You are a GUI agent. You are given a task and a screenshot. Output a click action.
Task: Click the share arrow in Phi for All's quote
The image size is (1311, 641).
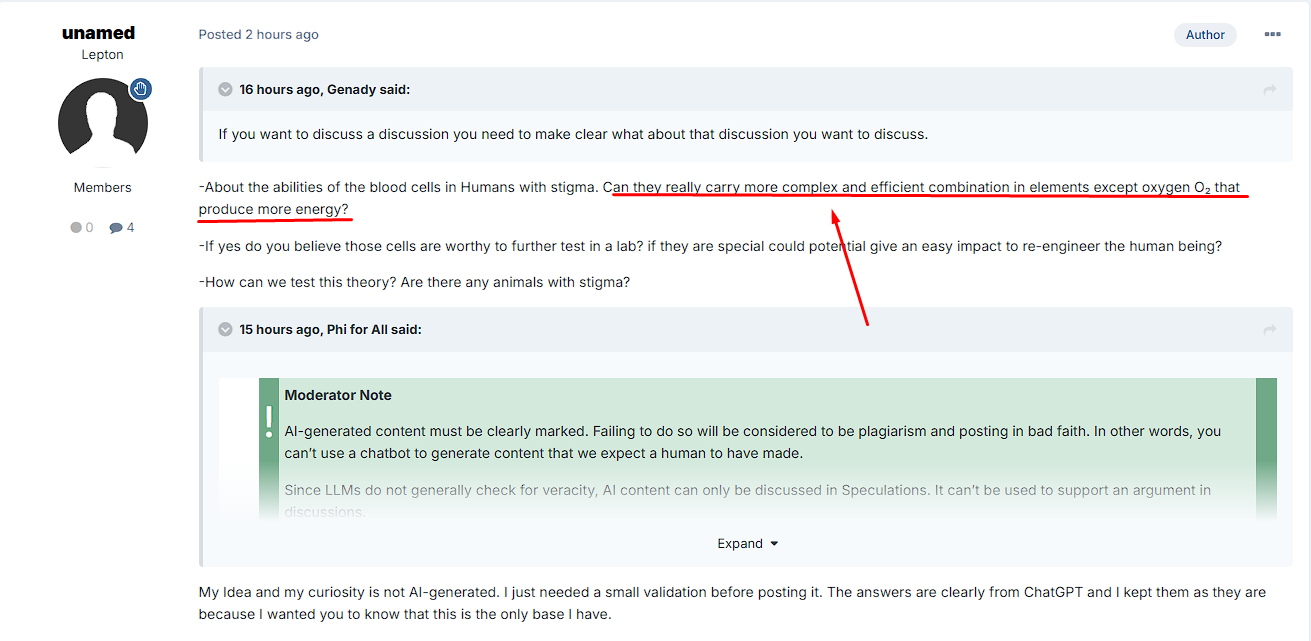pos(1270,330)
